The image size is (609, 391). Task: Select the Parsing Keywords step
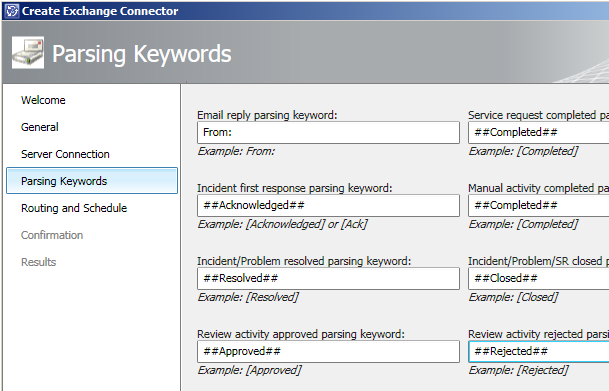tap(92, 181)
